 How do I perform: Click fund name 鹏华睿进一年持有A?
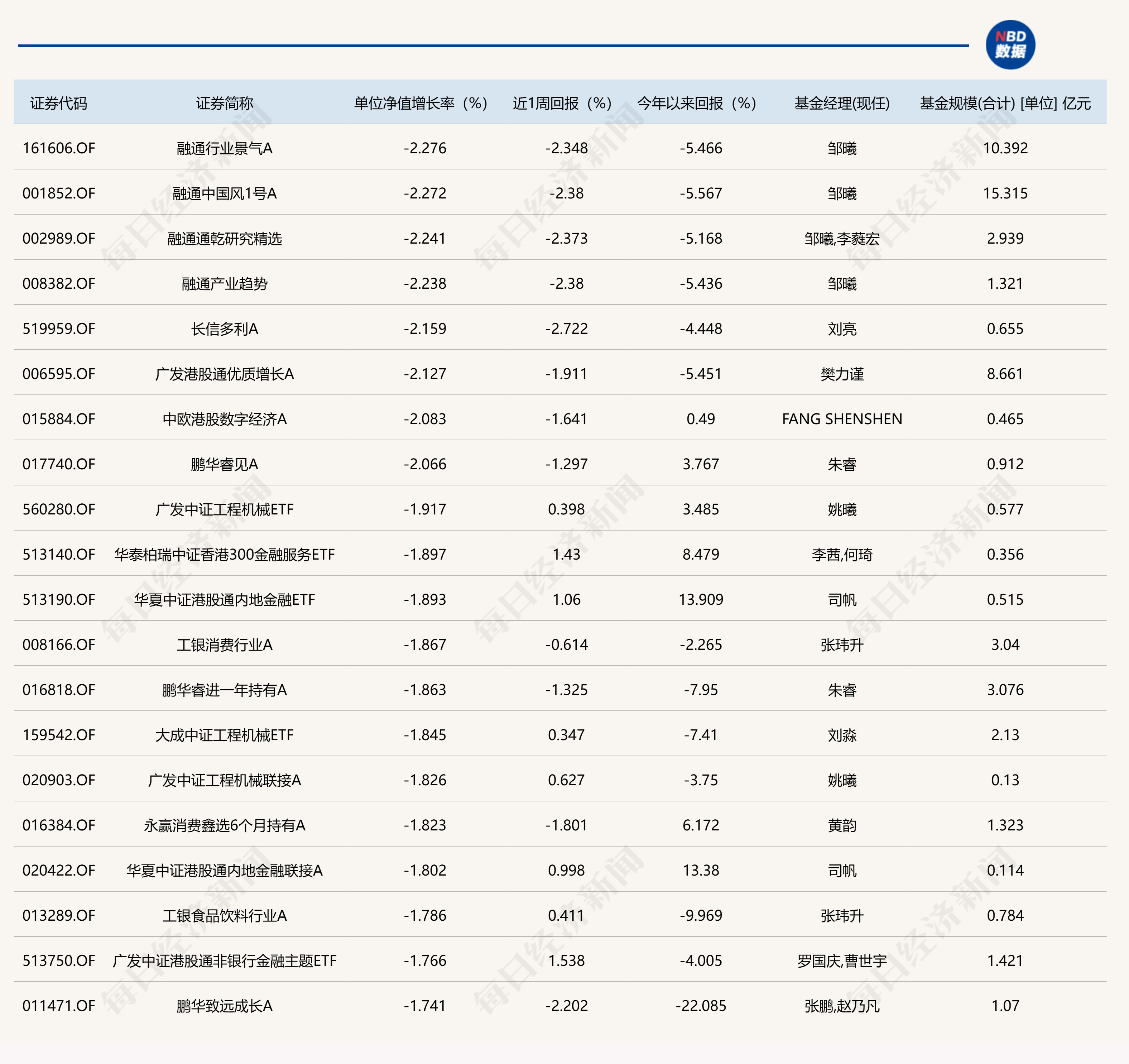point(224,690)
